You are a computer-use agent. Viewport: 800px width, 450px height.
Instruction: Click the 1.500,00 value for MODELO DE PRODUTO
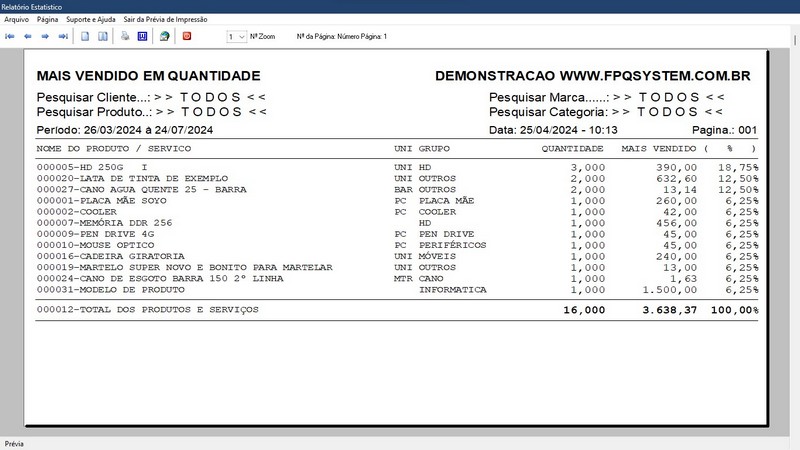669,290
